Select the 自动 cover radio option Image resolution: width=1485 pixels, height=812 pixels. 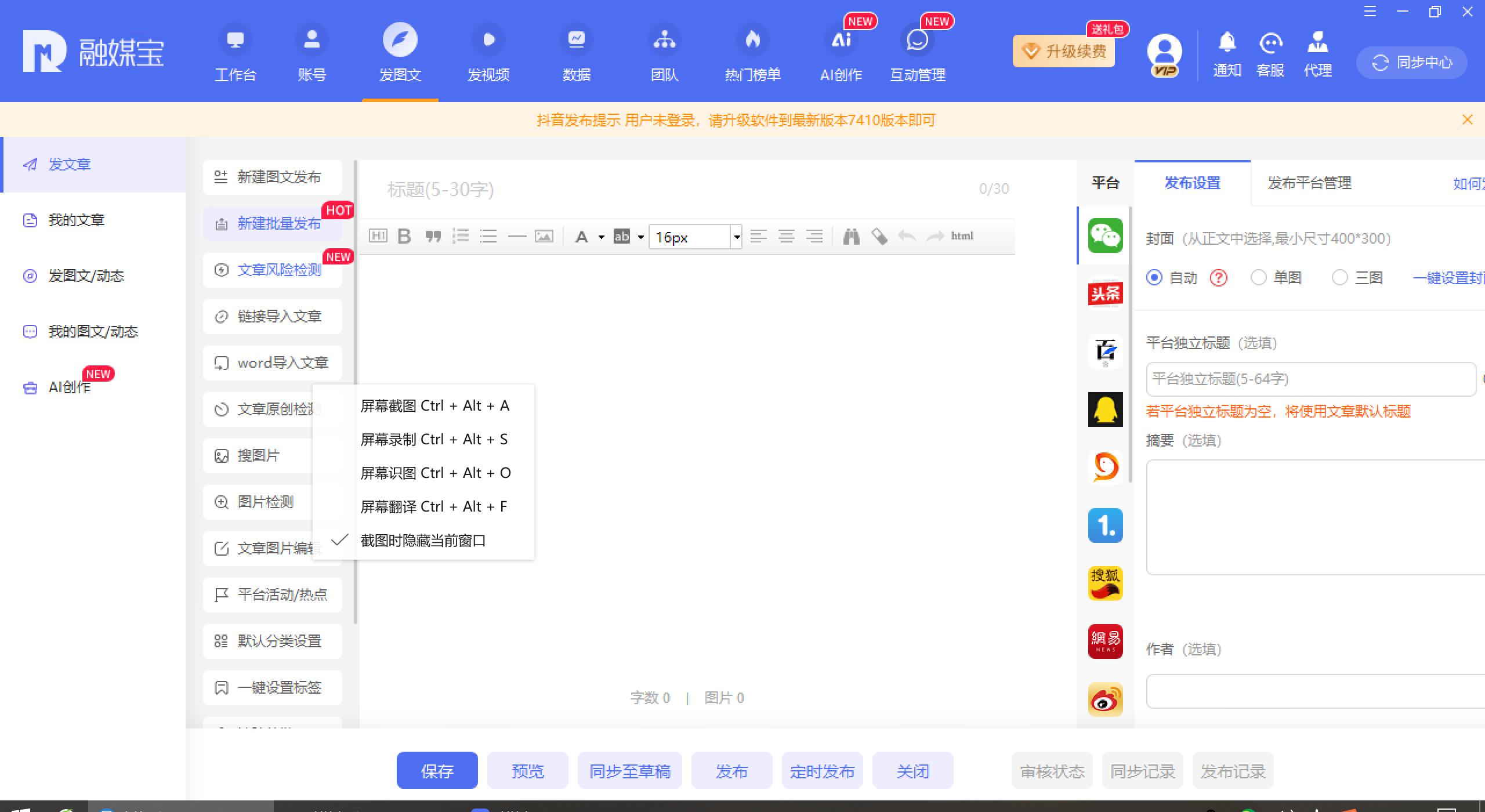1154,278
